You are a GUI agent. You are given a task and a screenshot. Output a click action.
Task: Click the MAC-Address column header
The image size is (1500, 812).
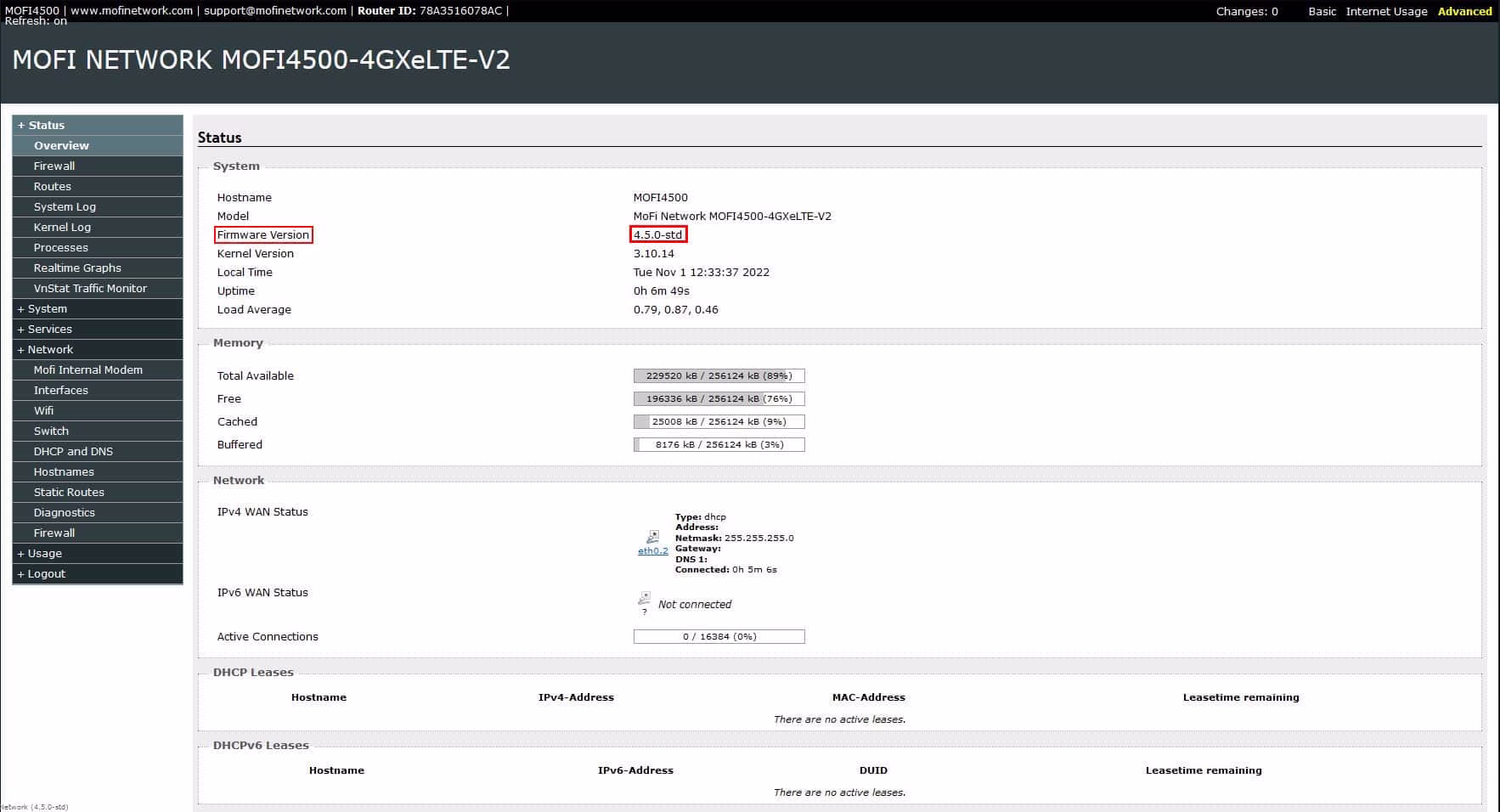[869, 697]
